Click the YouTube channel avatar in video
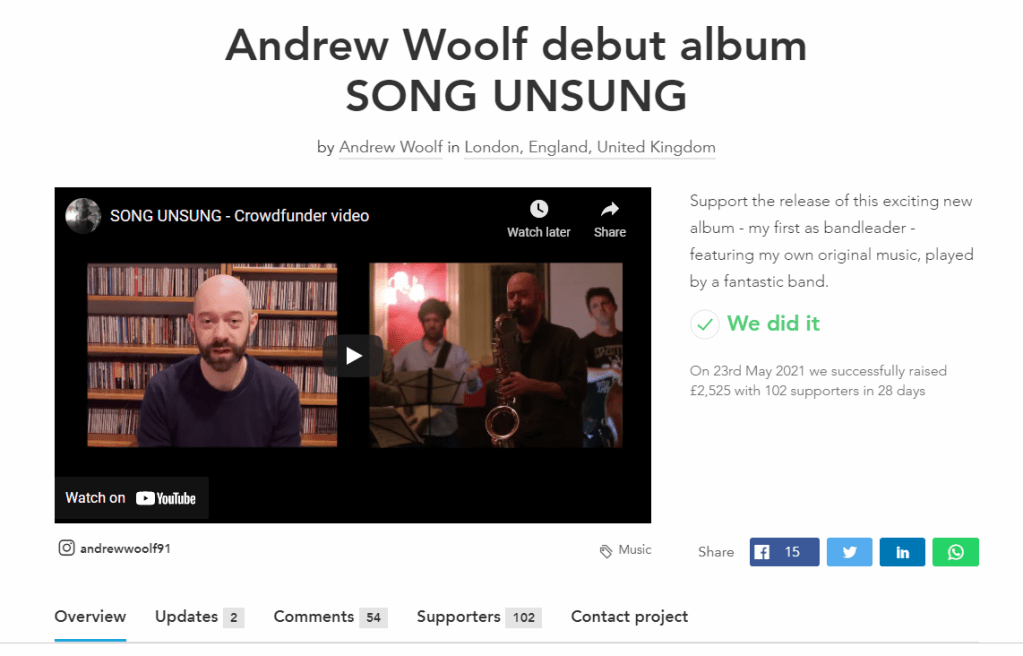 [83, 215]
